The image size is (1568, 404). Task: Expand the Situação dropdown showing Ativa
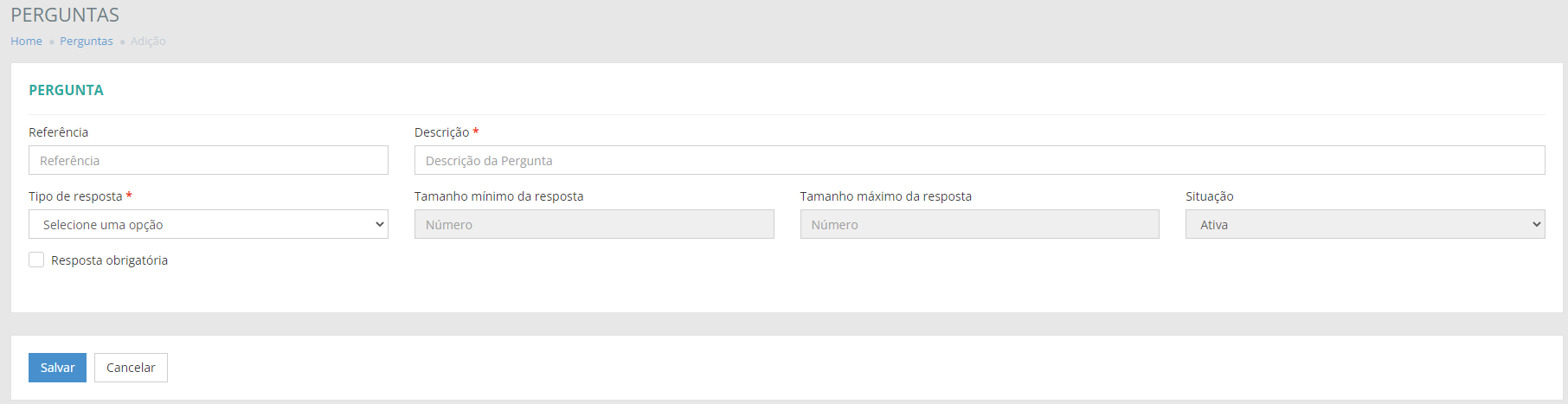coord(1365,225)
